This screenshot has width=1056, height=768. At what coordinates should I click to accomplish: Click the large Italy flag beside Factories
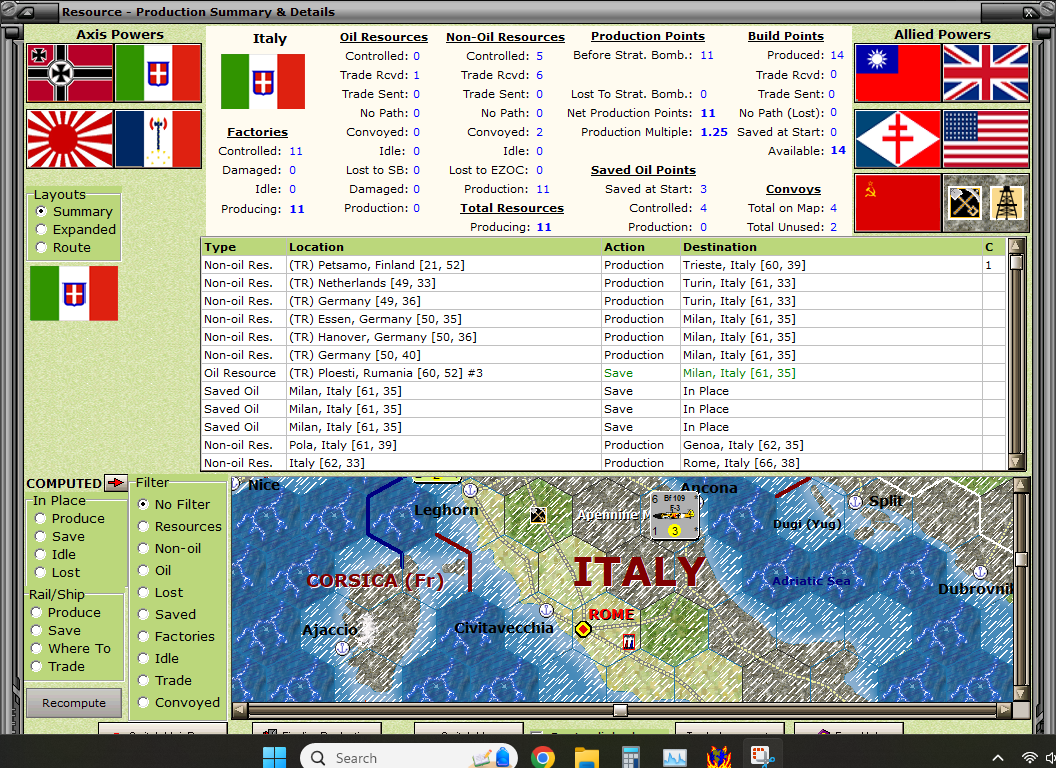263,82
